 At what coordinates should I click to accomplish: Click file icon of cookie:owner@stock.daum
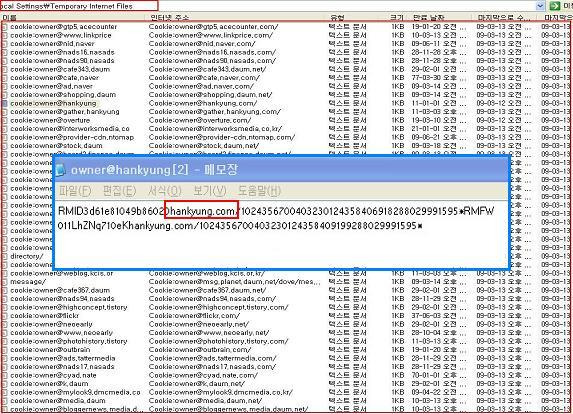click(5, 146)
